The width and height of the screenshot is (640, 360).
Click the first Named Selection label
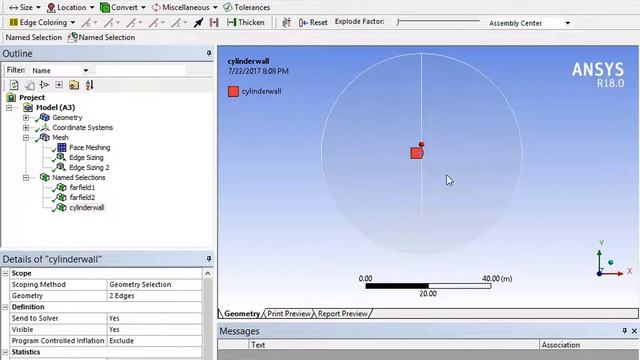(33, 38)
